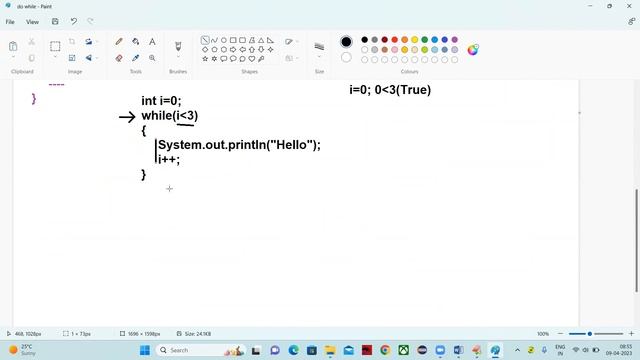The width and height of the screenshot is (640, 360).
Task: Open the Edit colours wheel
Action: (473, 50)
